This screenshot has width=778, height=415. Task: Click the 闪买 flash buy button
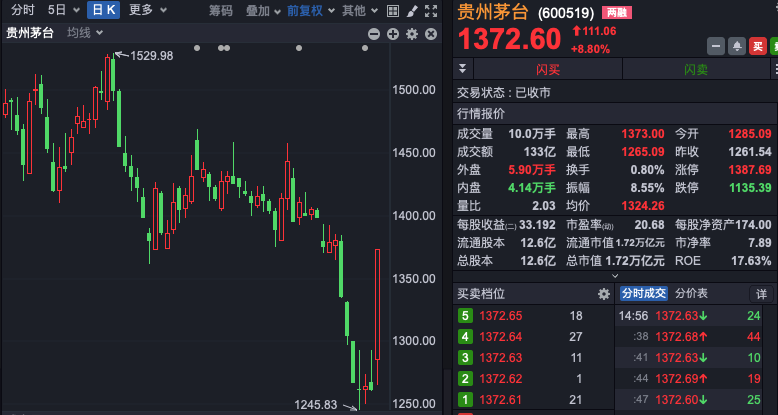[x=548, y=69]
